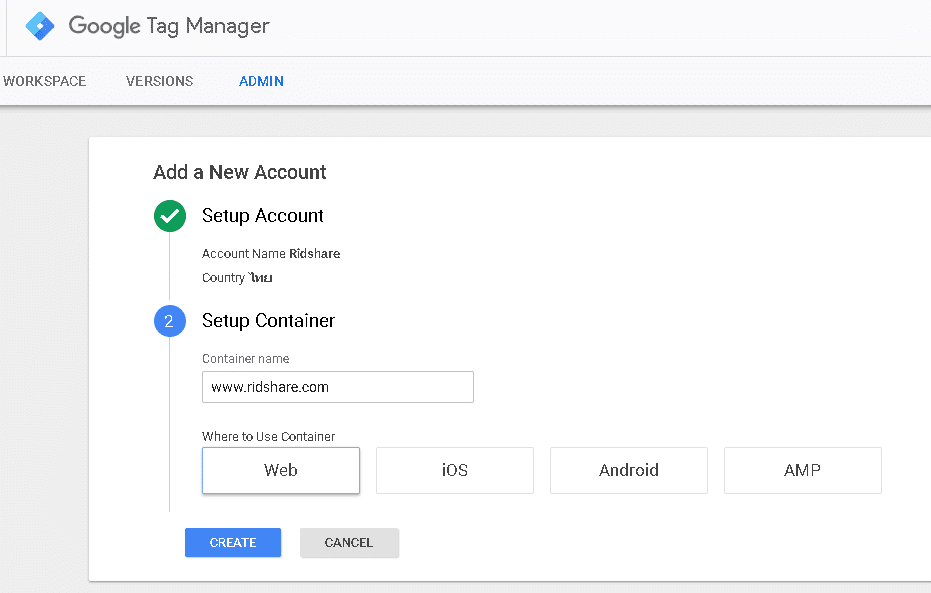Choose AMP as container platform
Image resolution: width=931 pixels, height=593 pixels.
[x=803, y=470]
